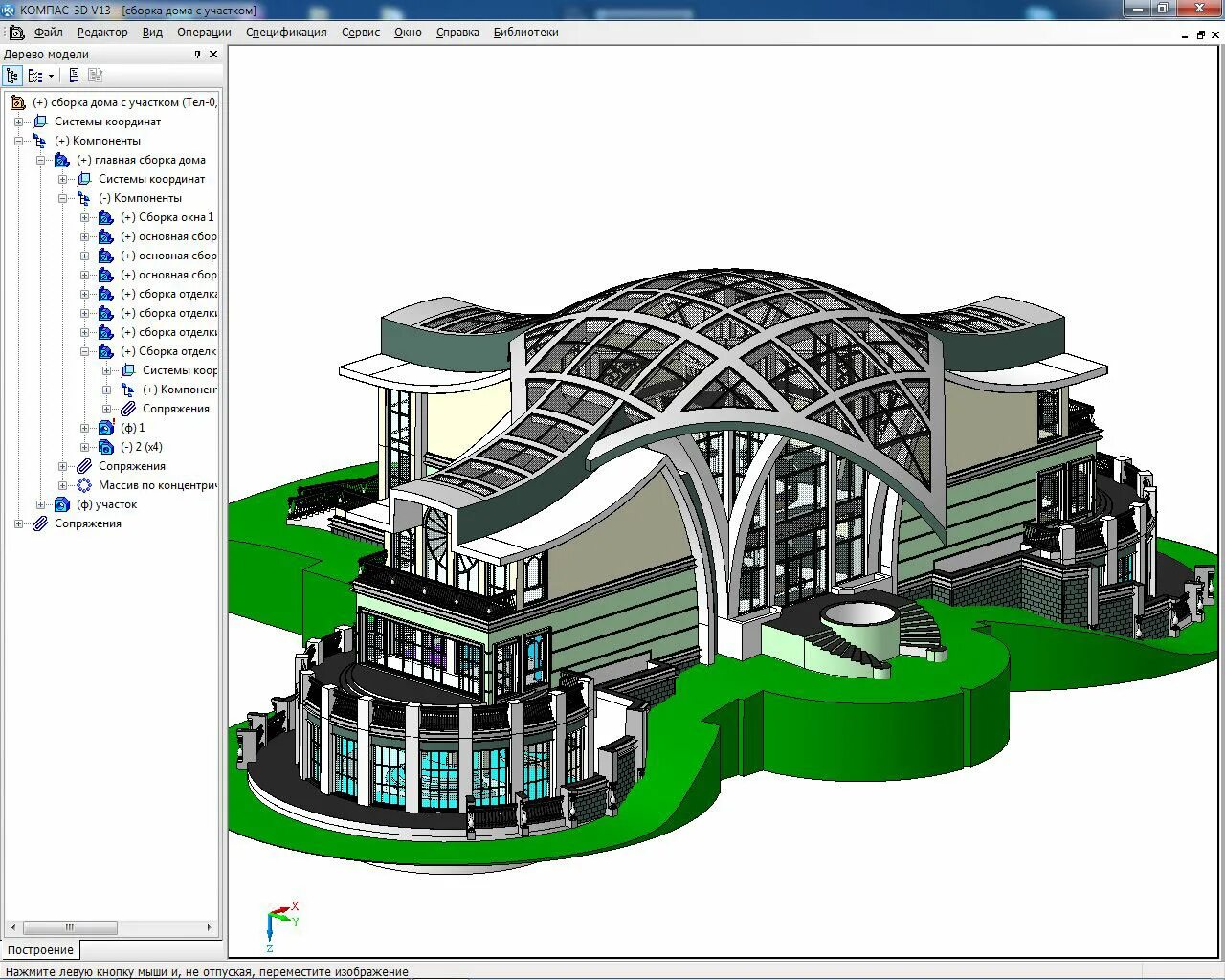Open the 'Операции' menu

[x=204, y=33]
